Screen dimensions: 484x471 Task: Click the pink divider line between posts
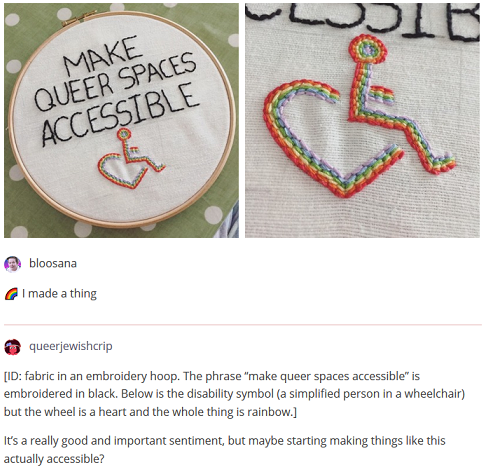[243, 324]
